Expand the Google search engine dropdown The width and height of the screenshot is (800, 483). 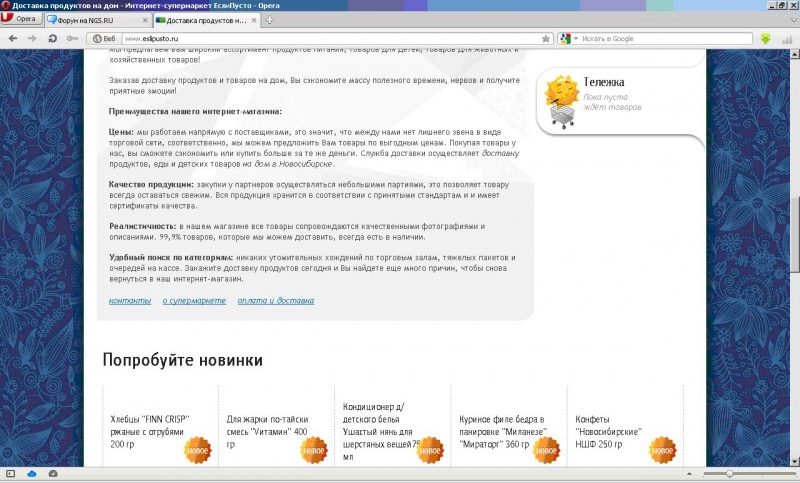567,38
